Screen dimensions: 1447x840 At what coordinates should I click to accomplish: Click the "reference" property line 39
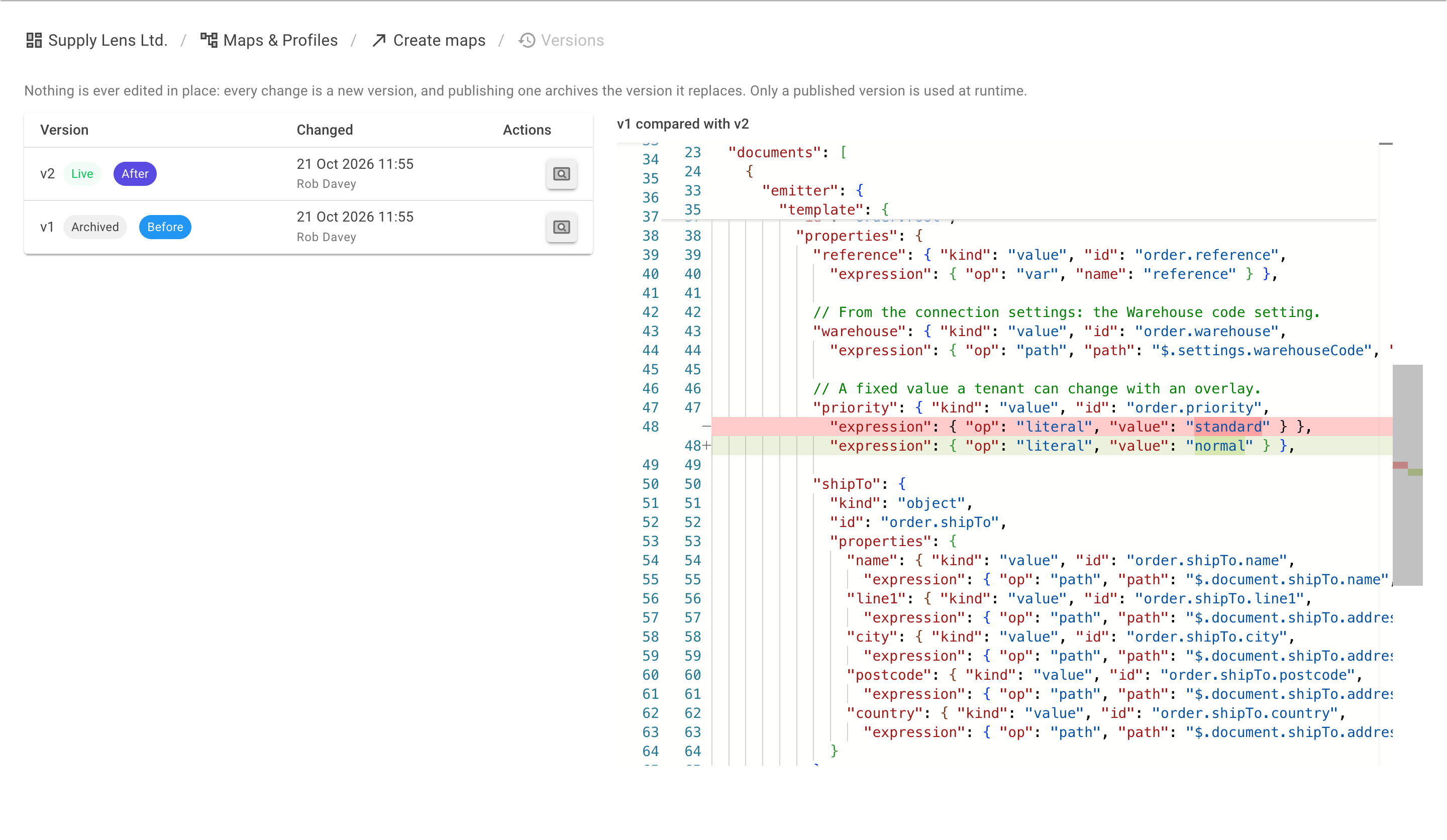(1050, 255)
